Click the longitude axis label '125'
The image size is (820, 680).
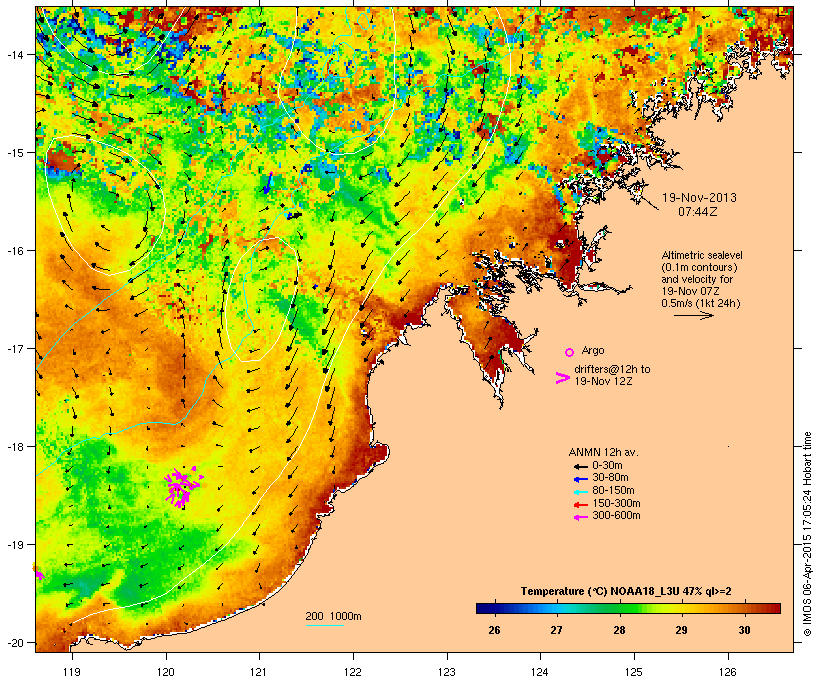[634, 672]
